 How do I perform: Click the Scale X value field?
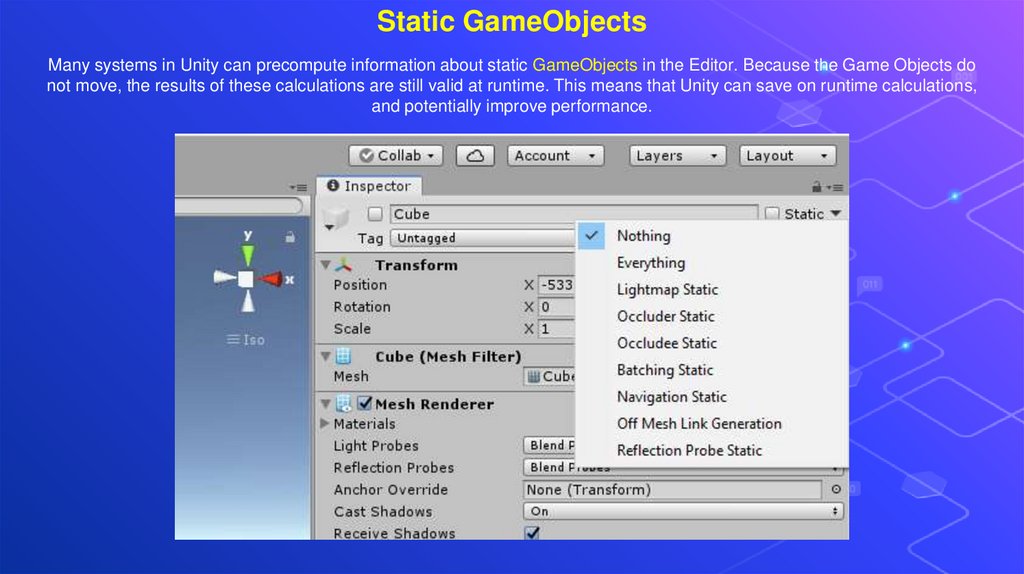coord(556,328)
